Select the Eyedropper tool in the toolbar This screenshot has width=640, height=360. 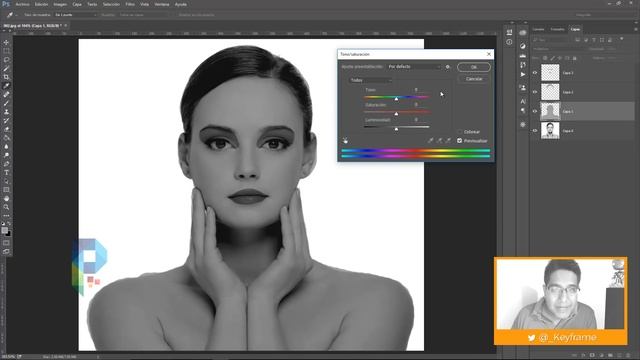click(6, 86)
